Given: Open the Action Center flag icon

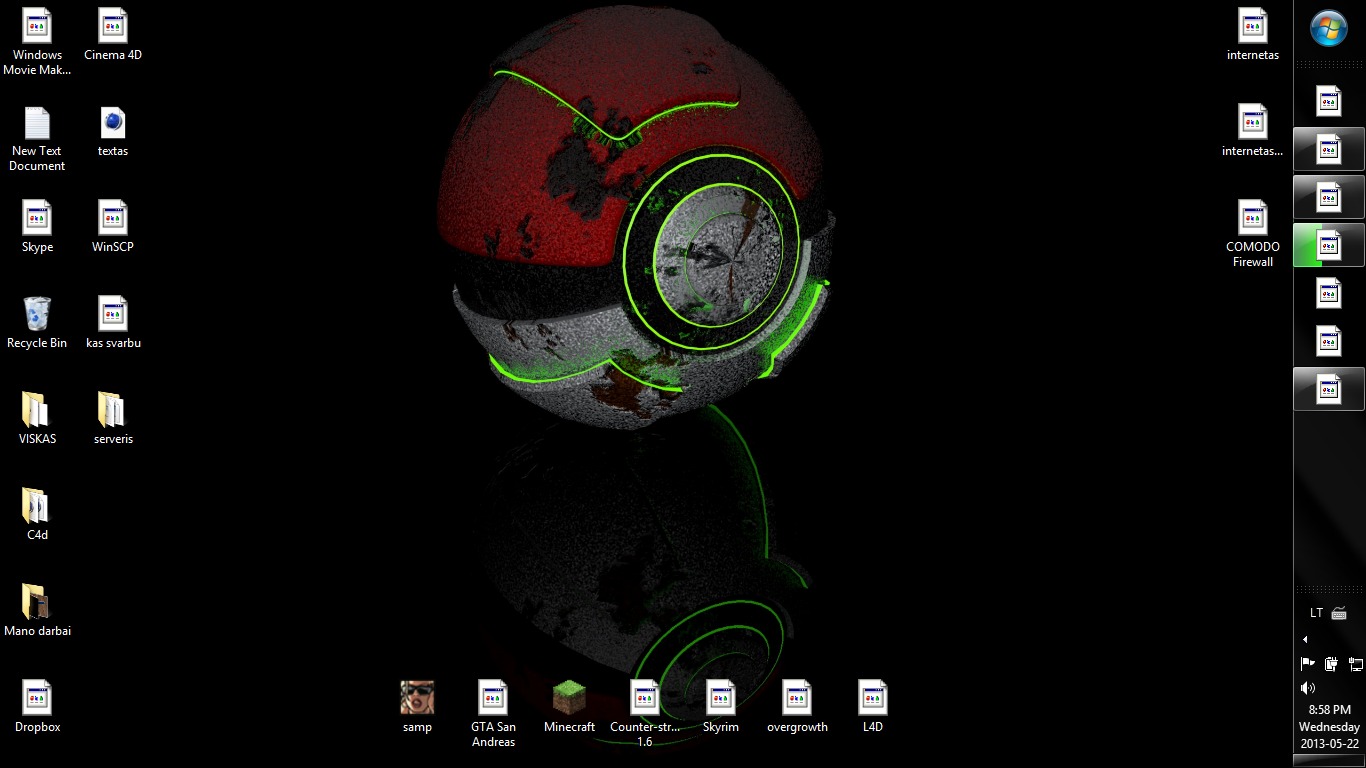Looking at the screenshot, I should [1307, 663].
